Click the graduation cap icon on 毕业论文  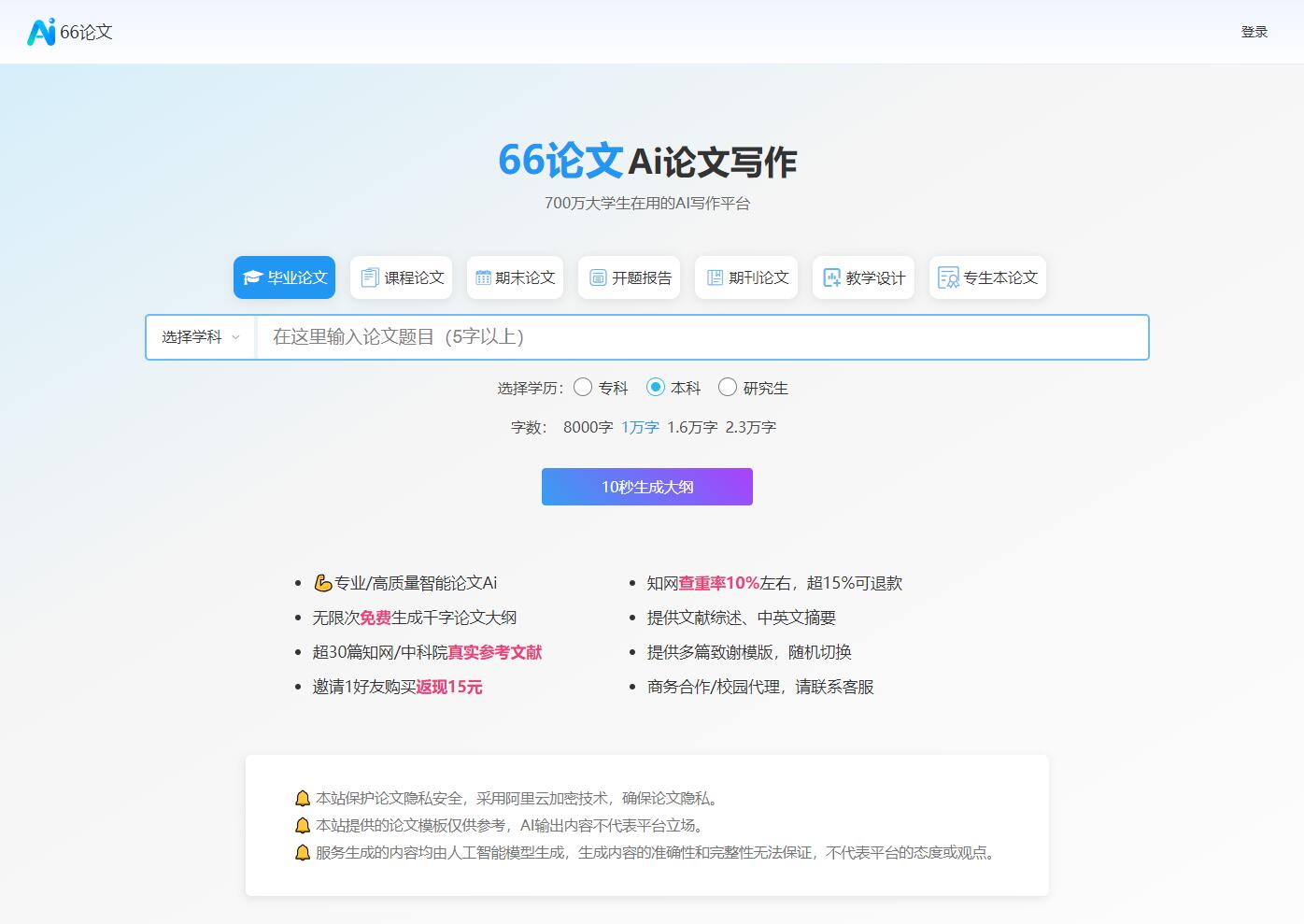[x=252, y=277]
